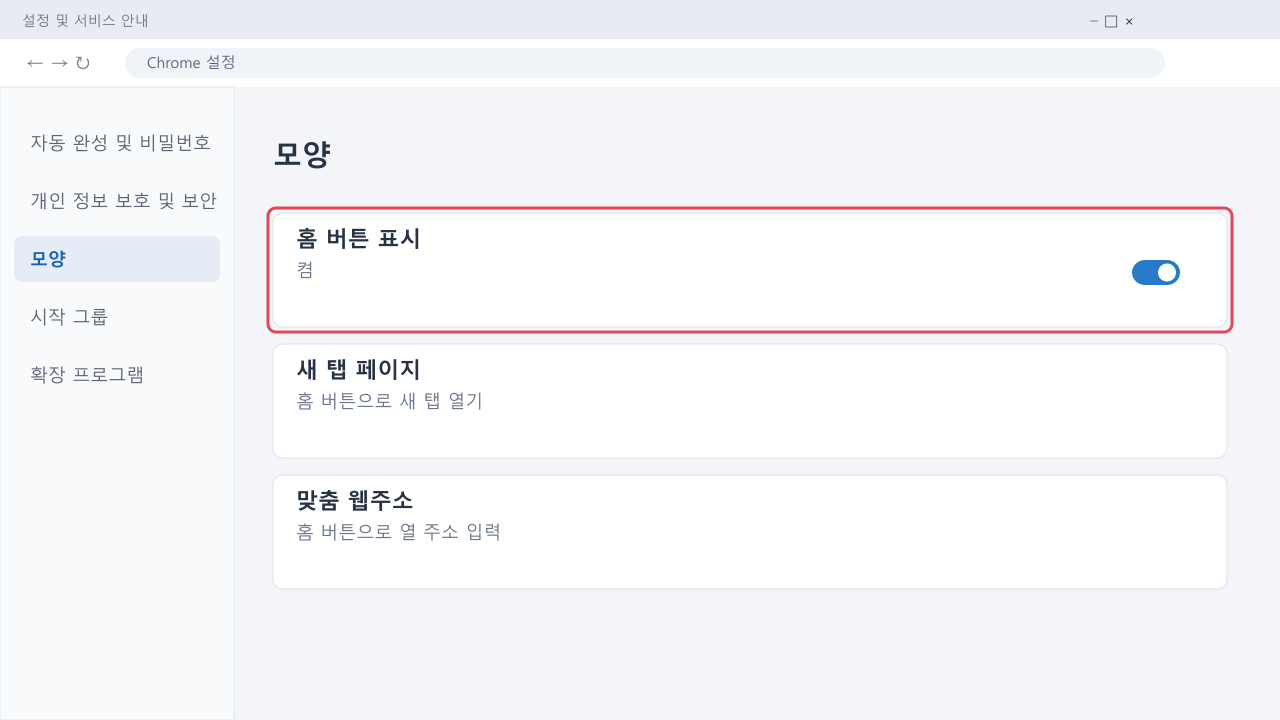Click the 모양 page heading
1280x720 pixels.
(x=302, y=154)
